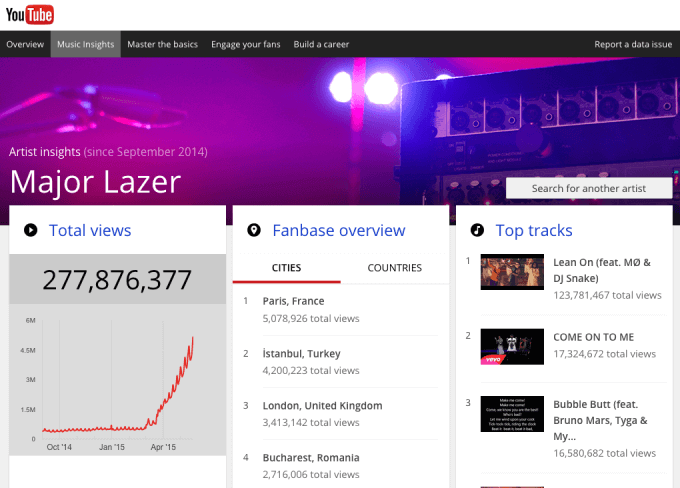The image size is (680, 488).
Task: Click the YouTube logo
Action: pyautogui.click(x=28, y=14)
